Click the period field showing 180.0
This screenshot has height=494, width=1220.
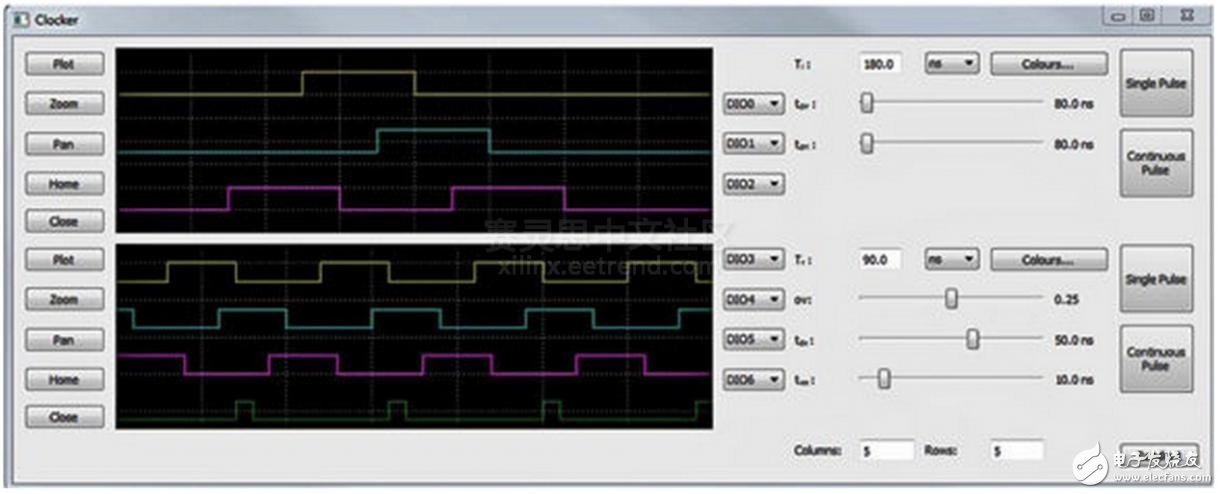tap(880, 64)
